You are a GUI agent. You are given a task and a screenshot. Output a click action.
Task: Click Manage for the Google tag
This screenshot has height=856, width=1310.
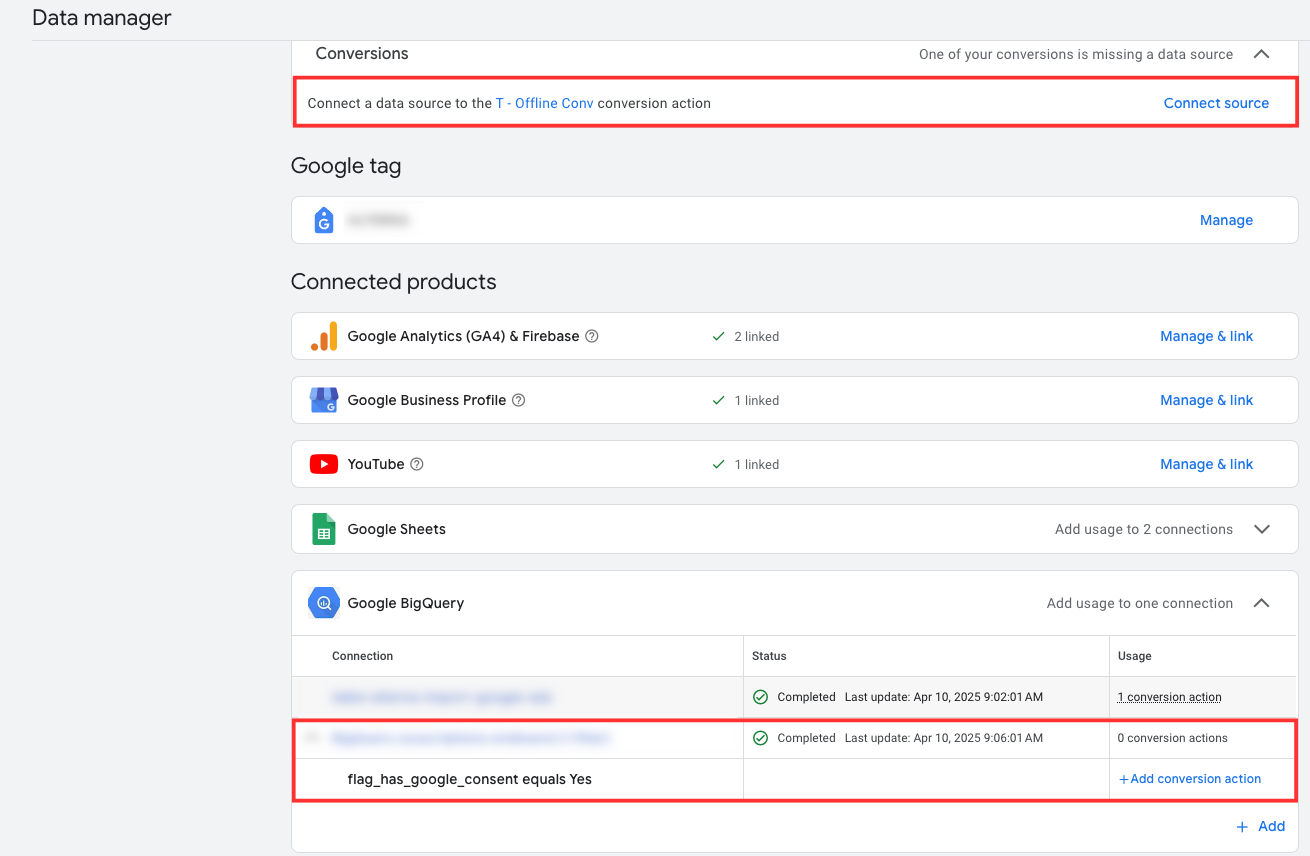tap(1226, 220)
